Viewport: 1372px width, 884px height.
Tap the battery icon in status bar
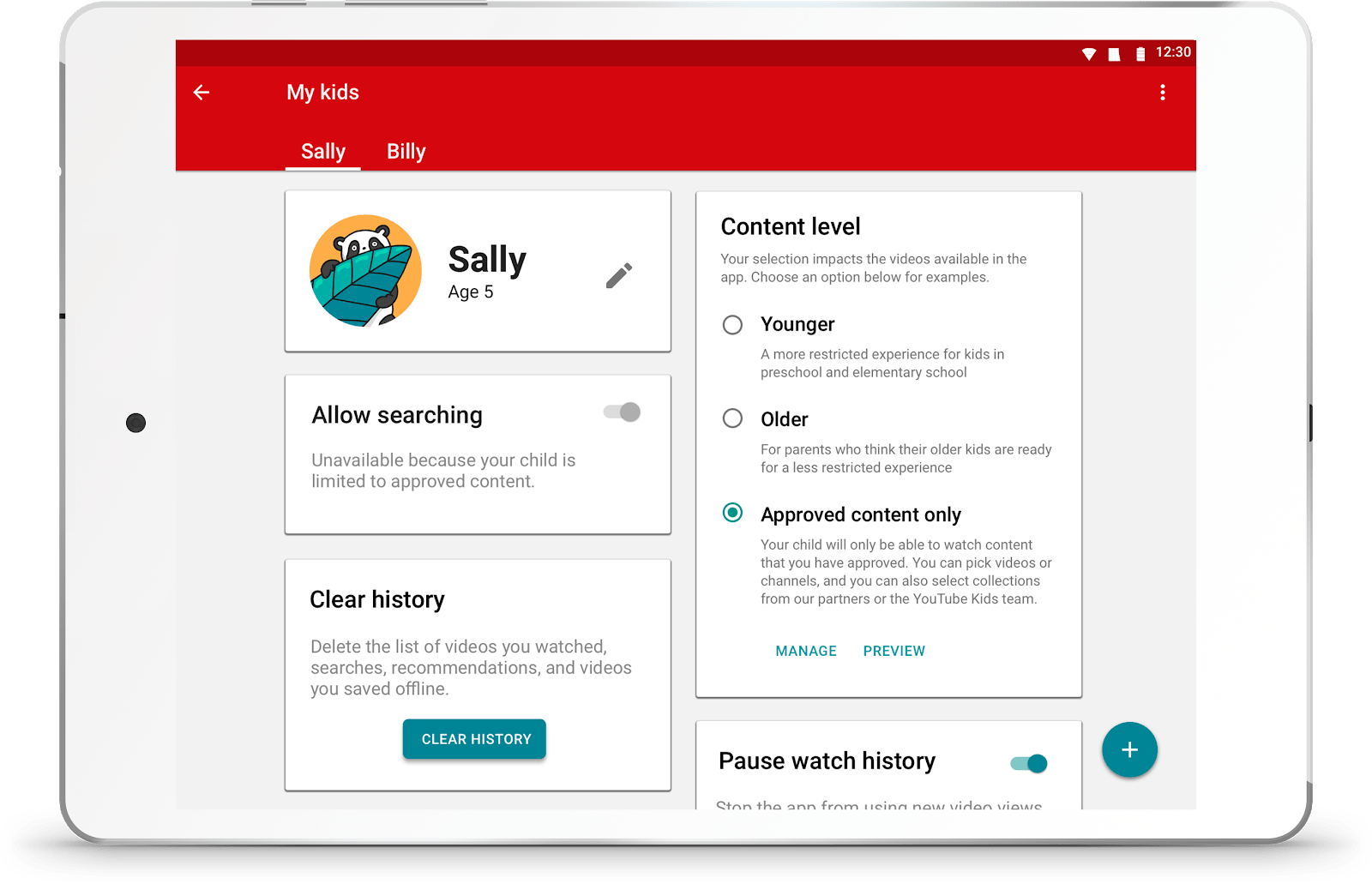pos(1140,54)
